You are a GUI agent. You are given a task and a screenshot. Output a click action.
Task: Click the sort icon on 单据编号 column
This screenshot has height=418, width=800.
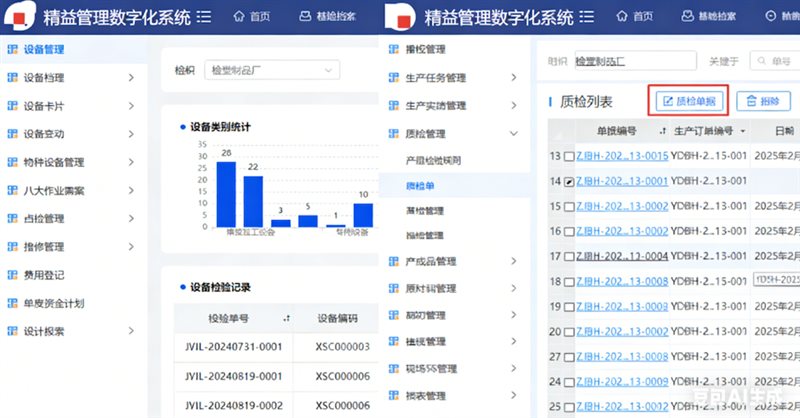(662, 132)
